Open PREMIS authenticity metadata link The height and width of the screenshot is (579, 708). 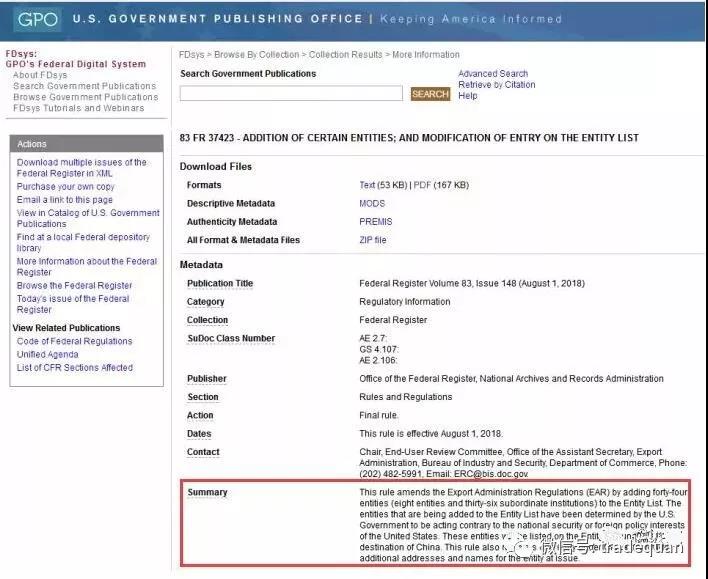tap(376, 222)
